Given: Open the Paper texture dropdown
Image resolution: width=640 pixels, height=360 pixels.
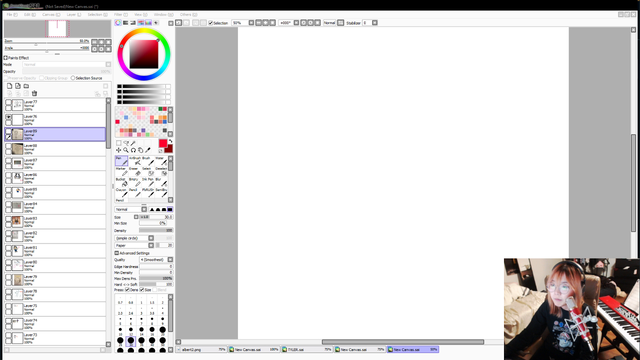Looking at the screenshot, I should click(134, 245).
